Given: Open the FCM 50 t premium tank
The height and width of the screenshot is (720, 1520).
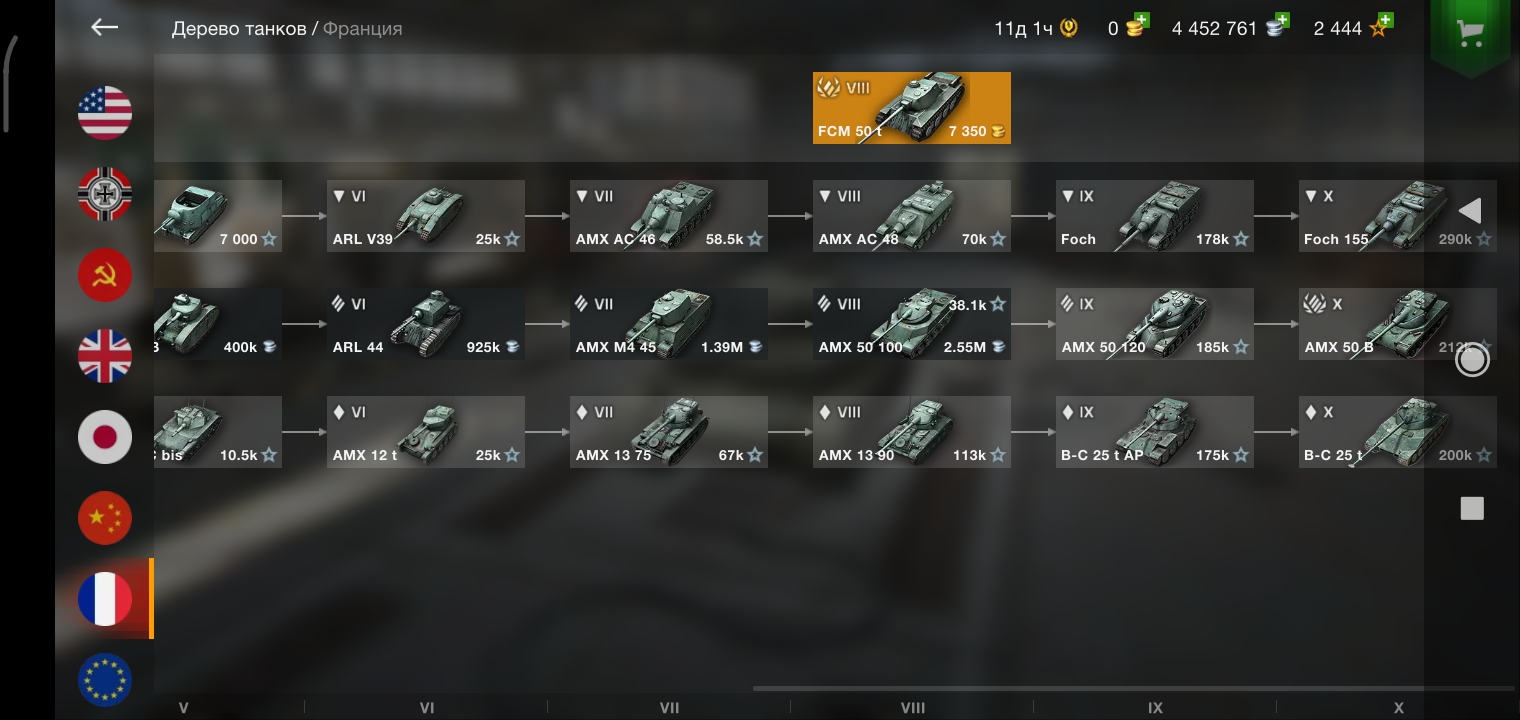Looking at the screenshot, I should click(912, 108).
